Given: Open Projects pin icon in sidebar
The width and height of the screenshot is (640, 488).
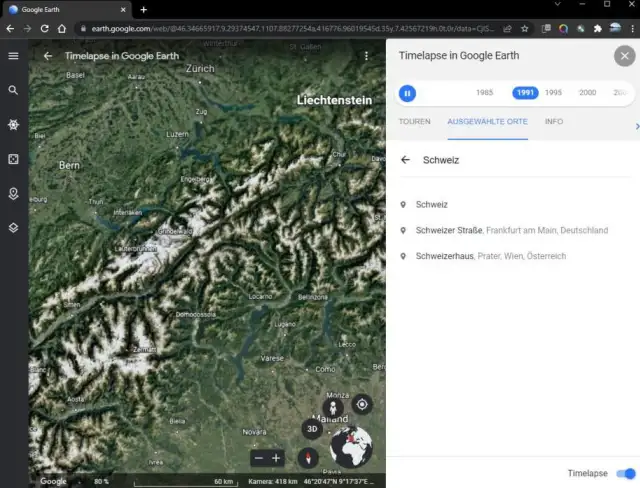Looking at the screenshot, I should coord(13,193).
